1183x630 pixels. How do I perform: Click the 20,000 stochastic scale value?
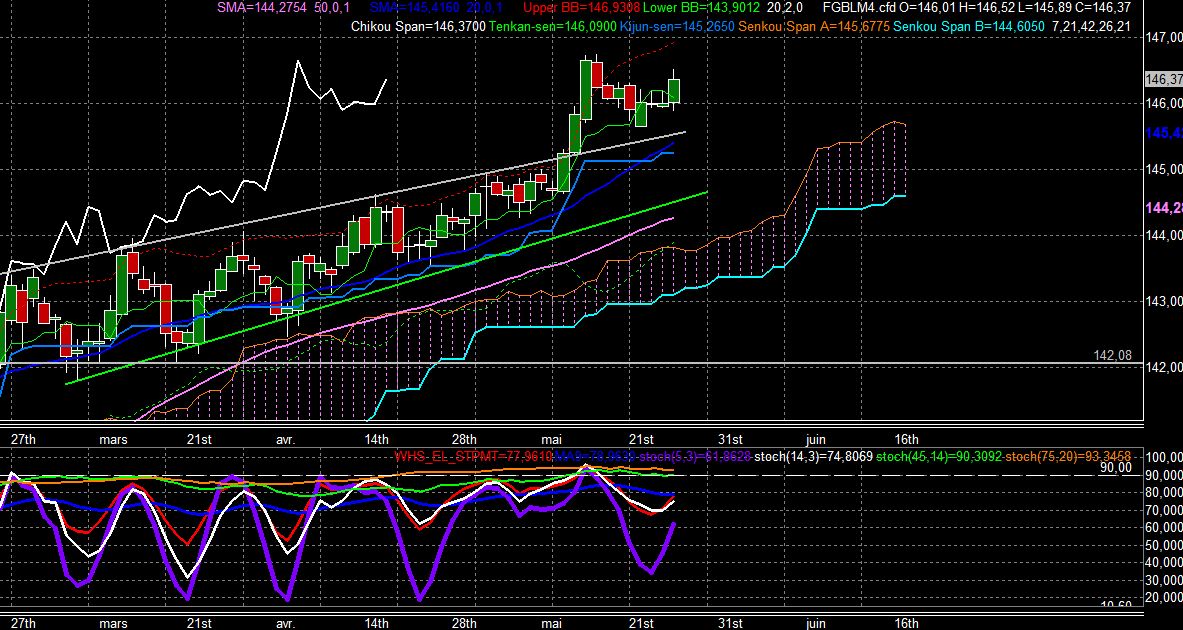point(1164,598)
